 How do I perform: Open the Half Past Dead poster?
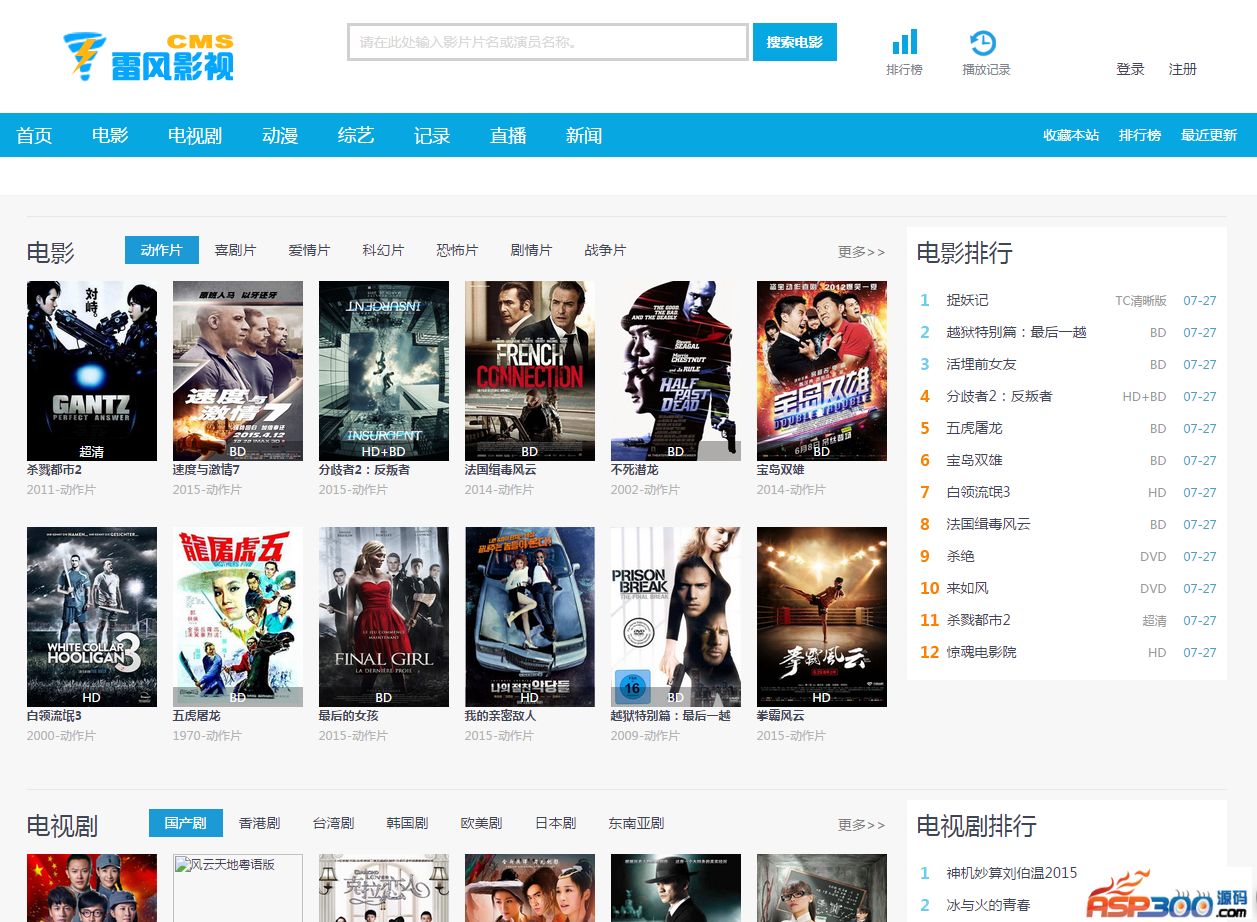[676, 371]
